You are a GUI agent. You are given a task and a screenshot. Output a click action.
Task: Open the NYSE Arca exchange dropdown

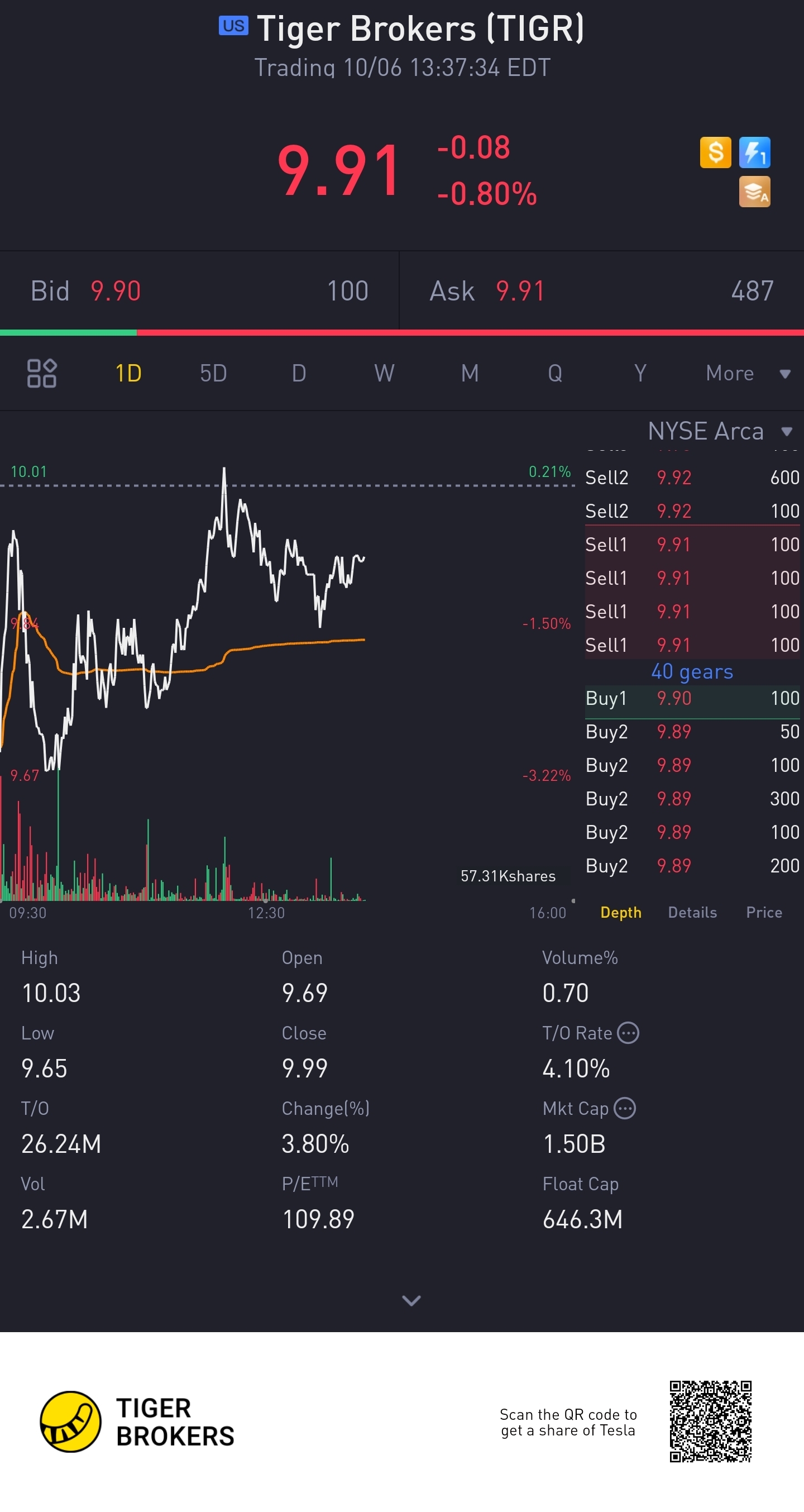coord(721,431)
